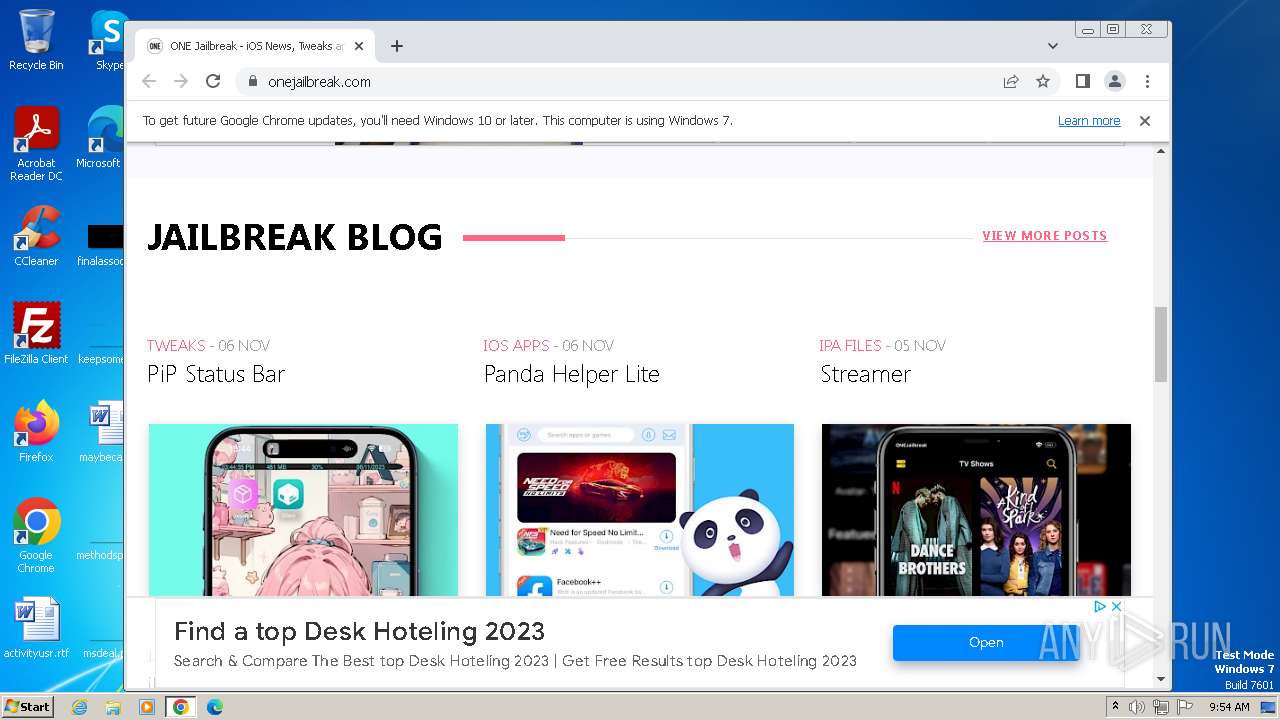Viewport: 1280px width, 720px height.
Task: Open the Panda Helper Lite post title
Action: (x=572, y=374)
